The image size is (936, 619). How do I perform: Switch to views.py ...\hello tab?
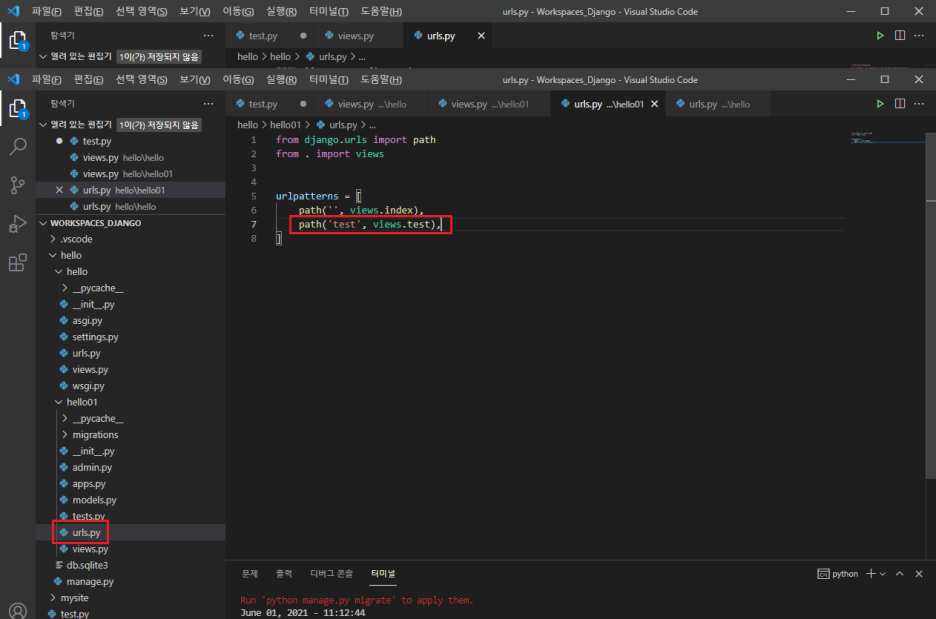click(371, 104)
